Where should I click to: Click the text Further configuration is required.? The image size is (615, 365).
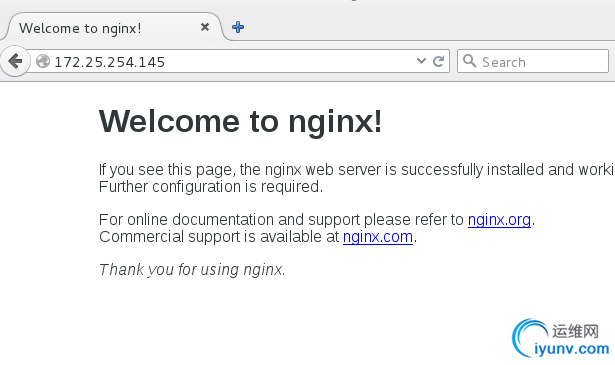[x=211, y=187]
